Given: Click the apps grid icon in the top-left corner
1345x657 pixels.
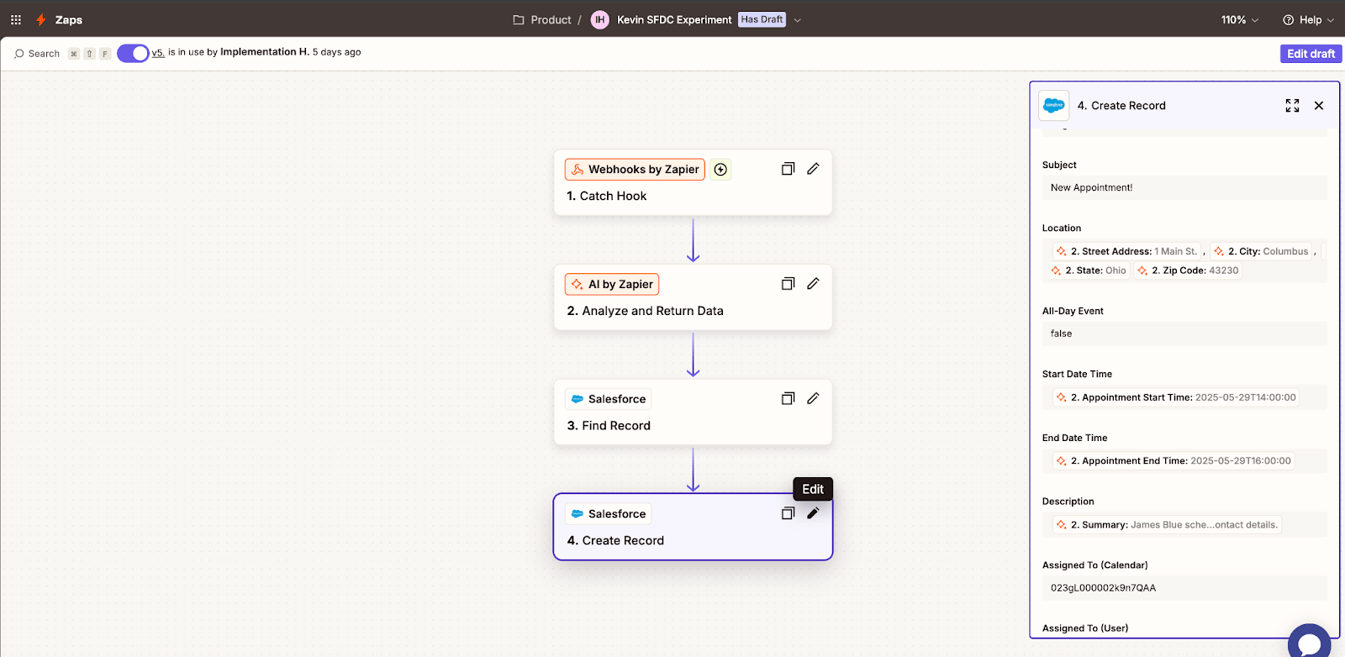Looking at the screenshot, I should pos(14,19).
